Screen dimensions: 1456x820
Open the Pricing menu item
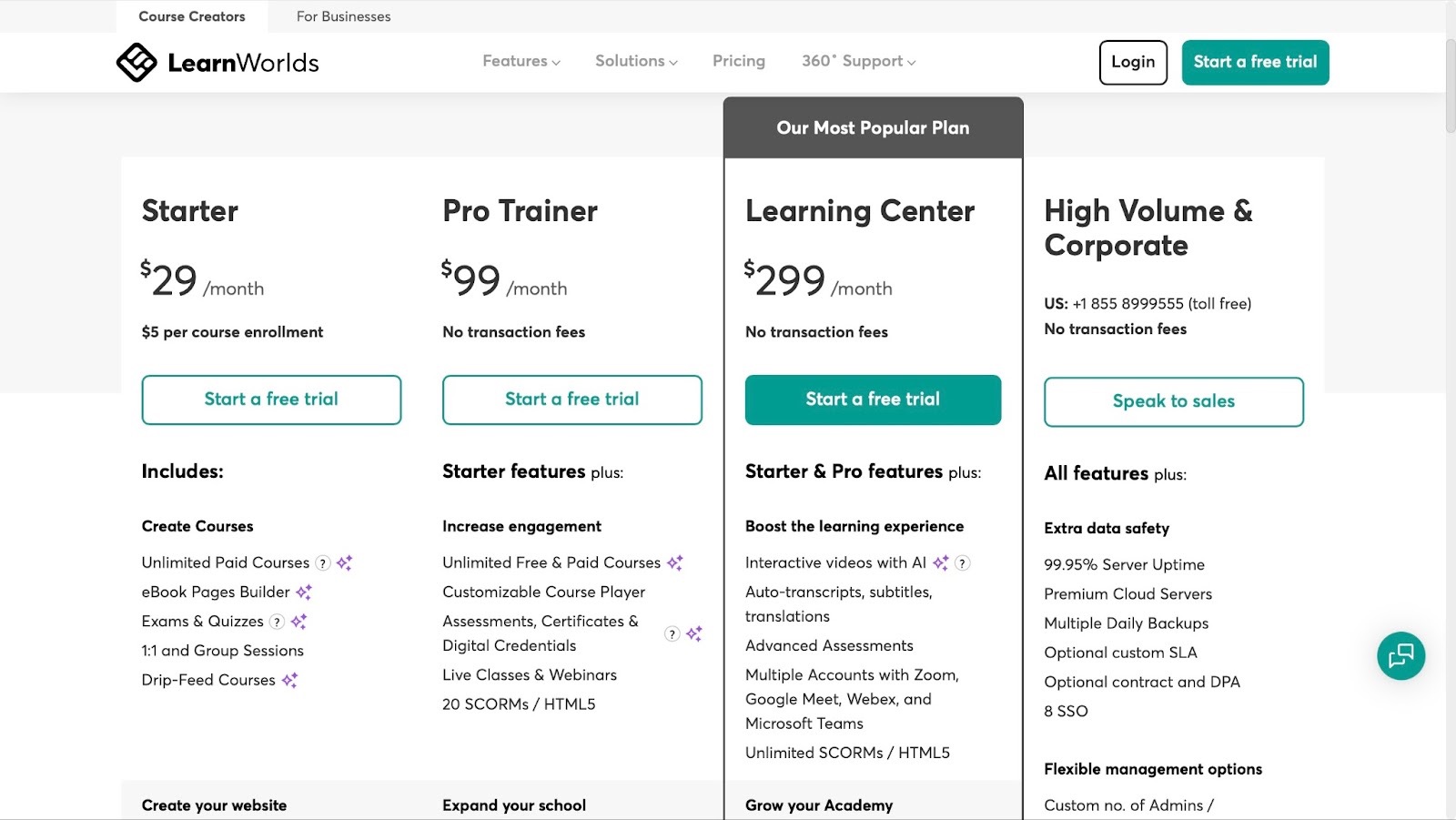point(739,61)
